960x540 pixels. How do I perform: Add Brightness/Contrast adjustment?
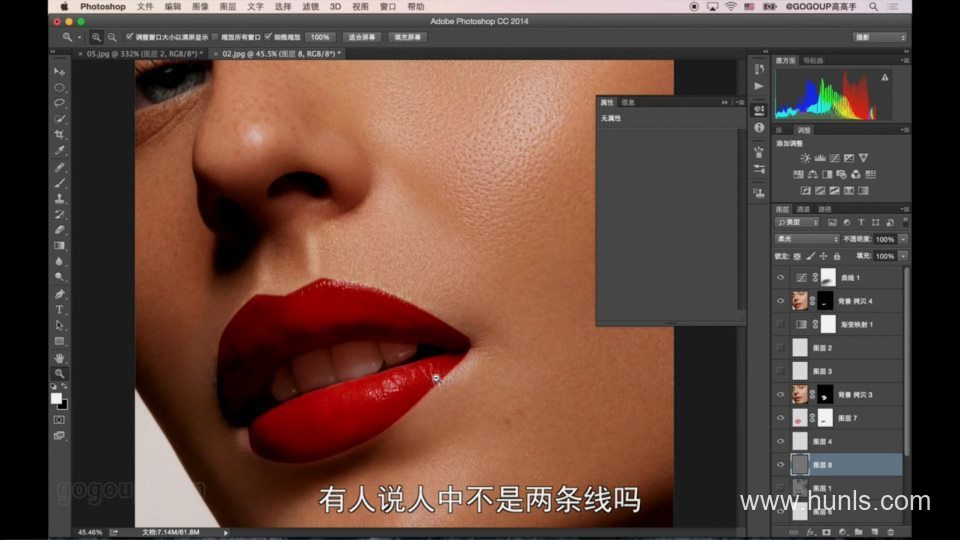(x=806, y=158)
